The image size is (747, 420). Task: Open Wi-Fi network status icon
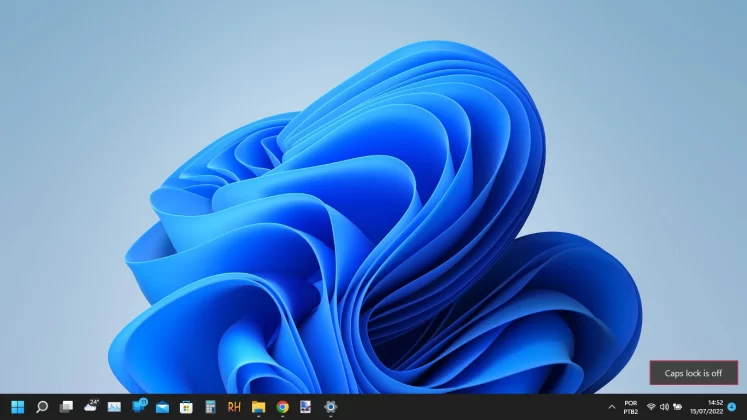651,407
